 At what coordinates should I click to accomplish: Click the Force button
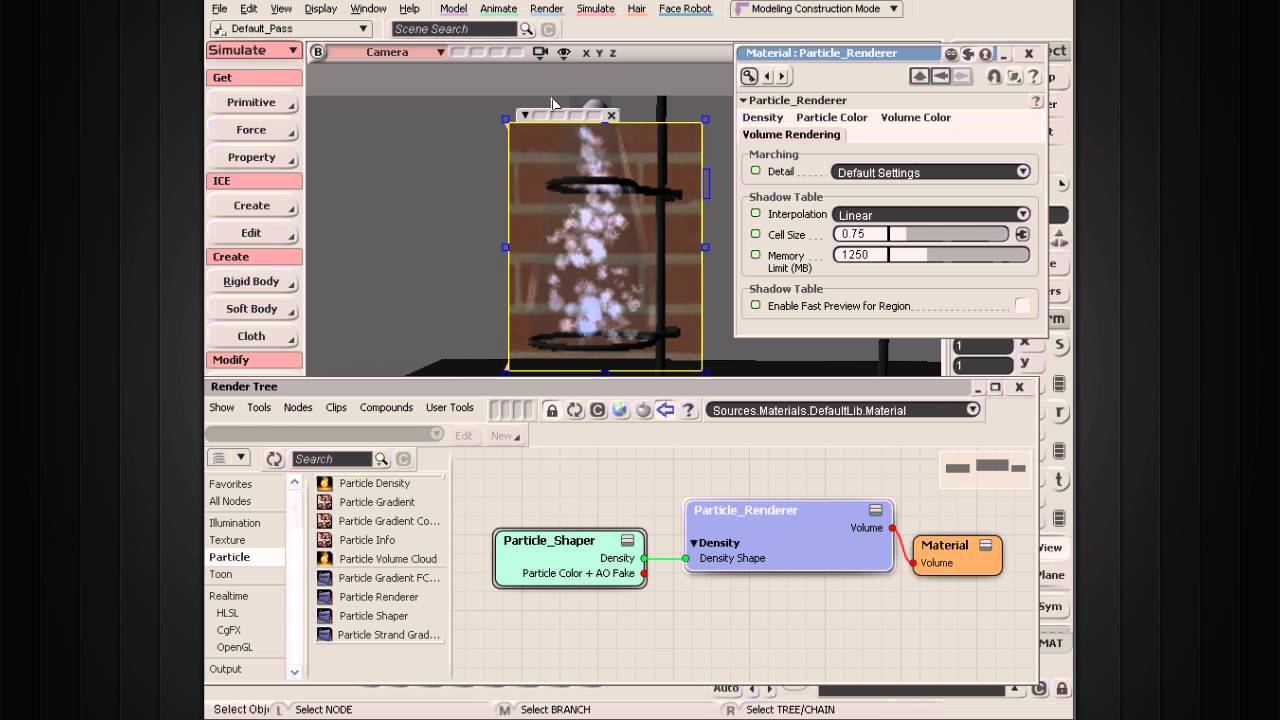coord(252,130)
